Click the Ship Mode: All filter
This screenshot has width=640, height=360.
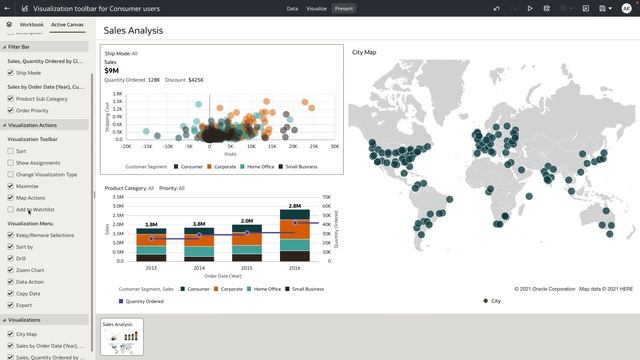click(121, 53)
